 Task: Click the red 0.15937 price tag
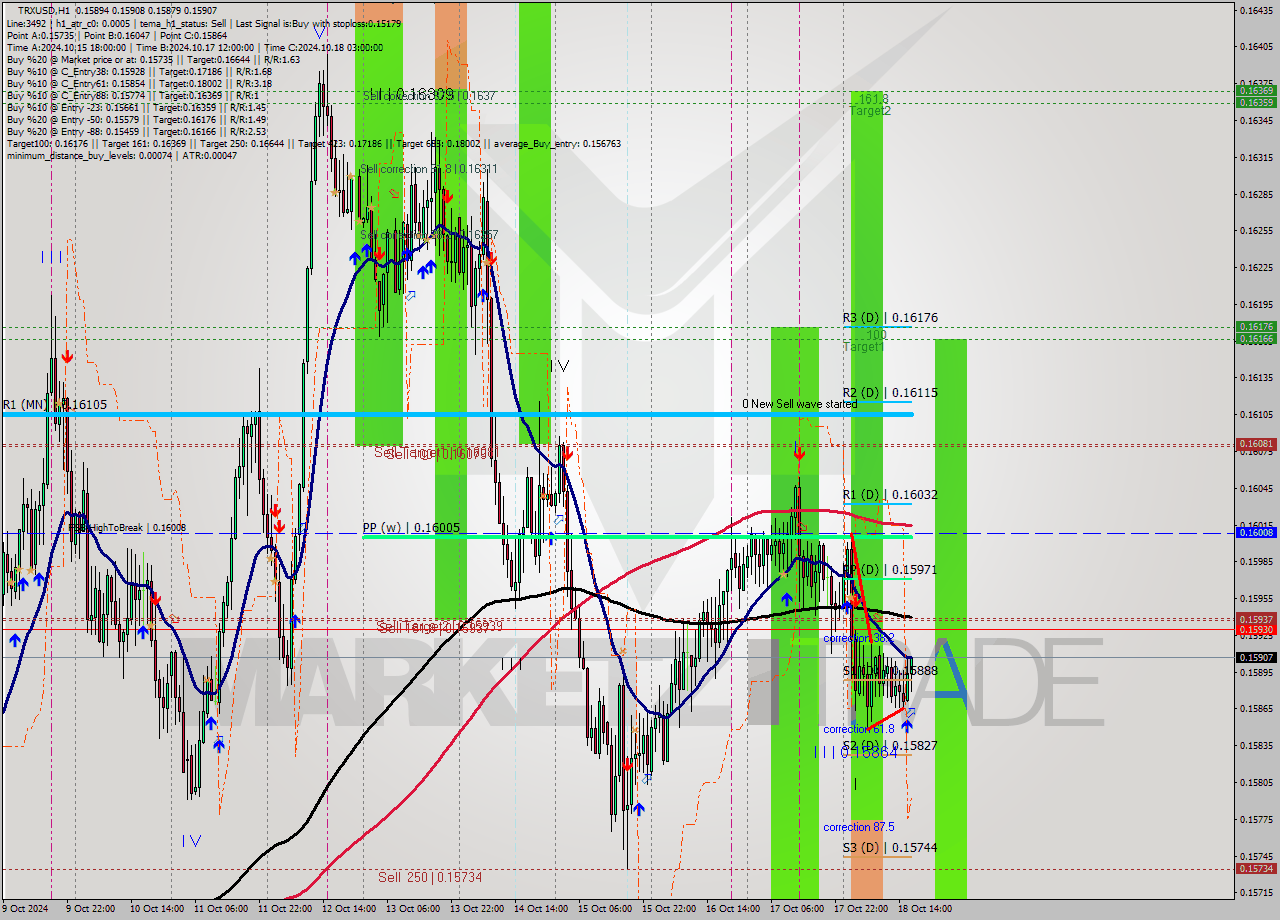(1256, 620)
